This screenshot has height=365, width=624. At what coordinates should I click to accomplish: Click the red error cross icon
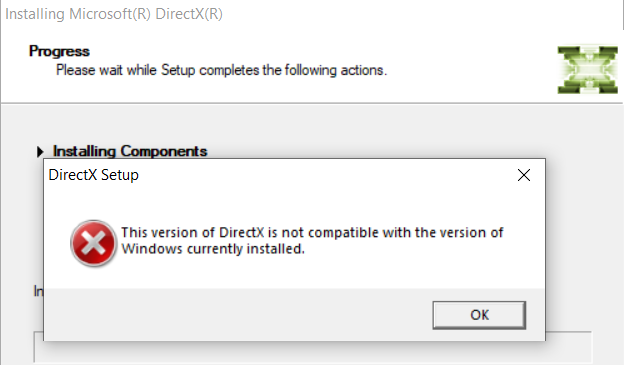tap(93, 243)
